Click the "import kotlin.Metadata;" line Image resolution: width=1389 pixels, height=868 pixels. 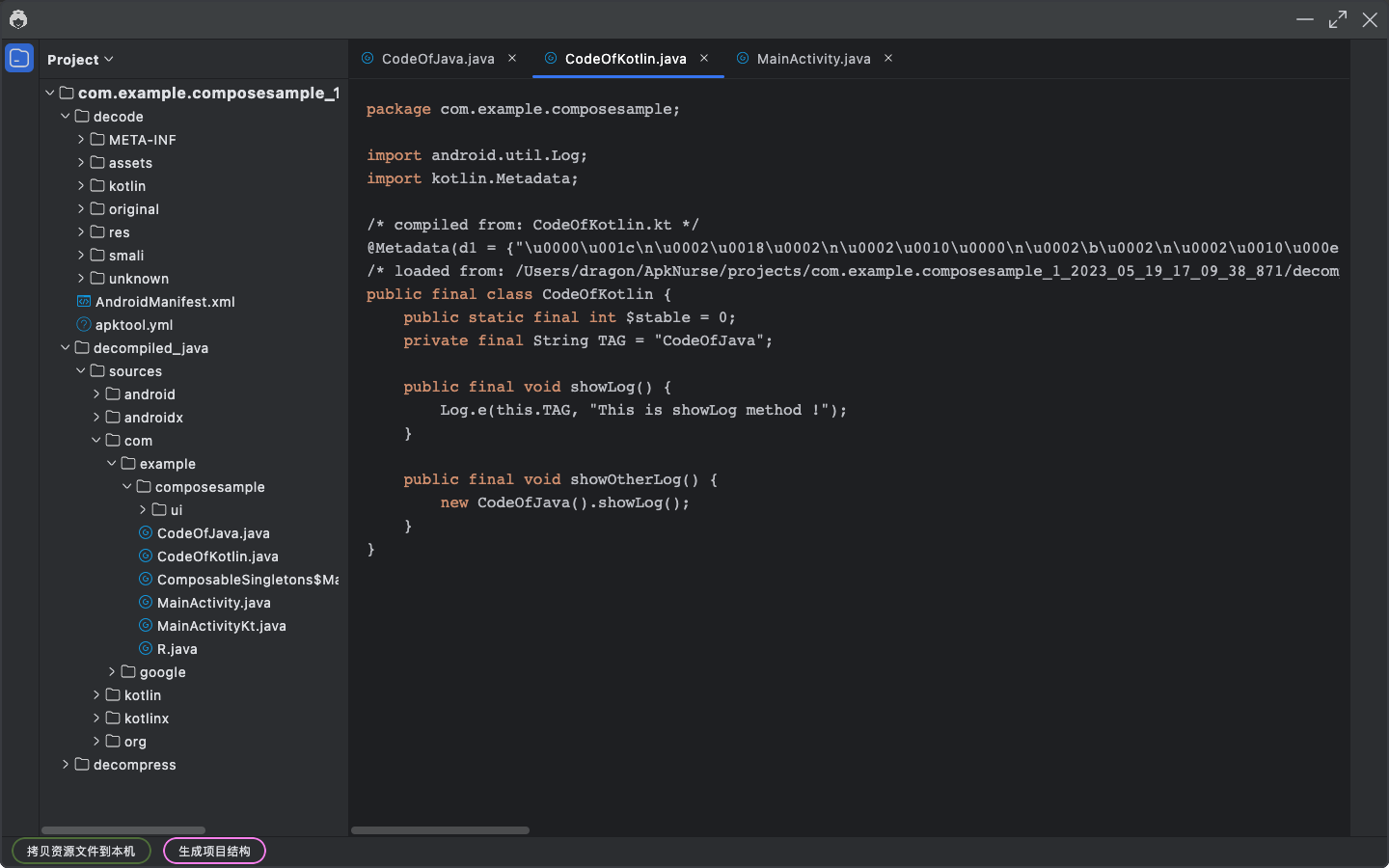click(473, 178)
